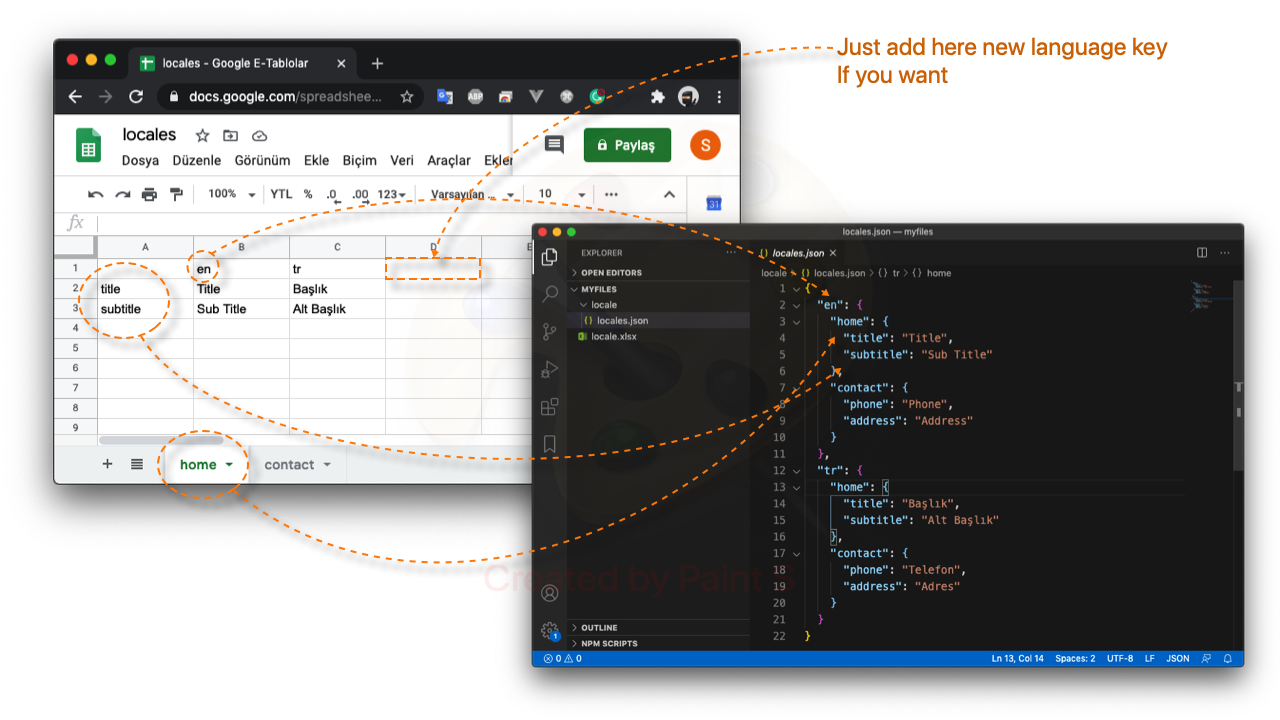
Task: Add a new sheet with plus button
Action: (107, 464)
